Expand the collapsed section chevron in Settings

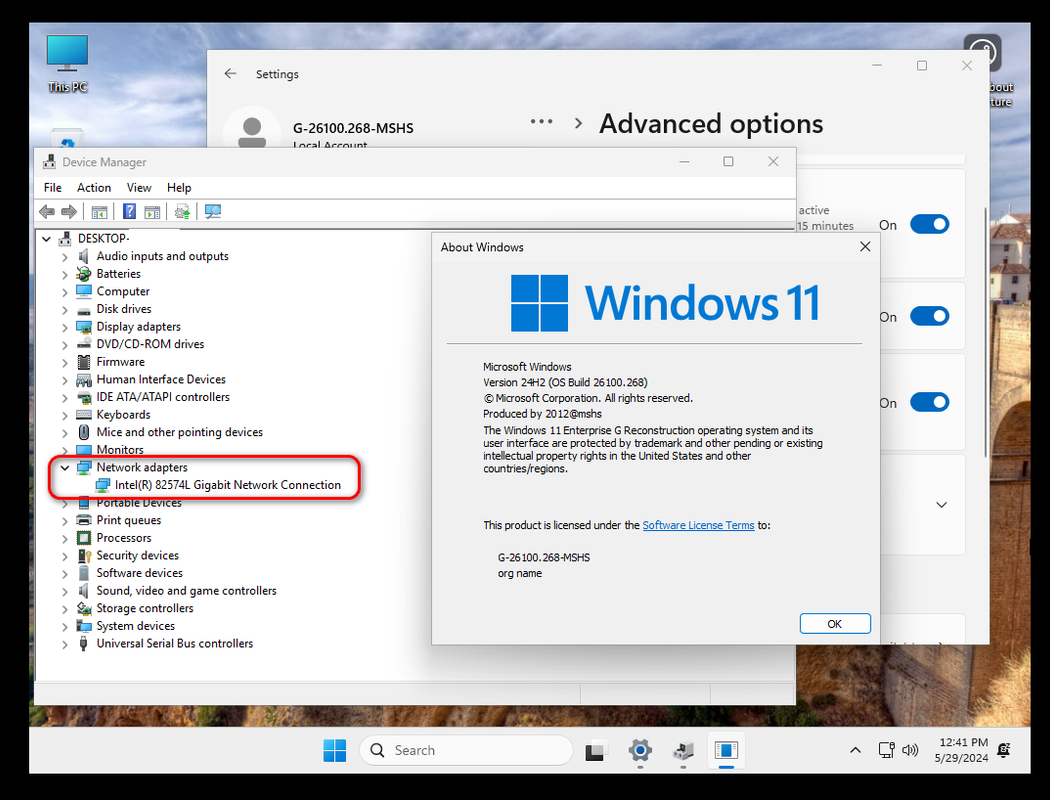pos(941,505)
